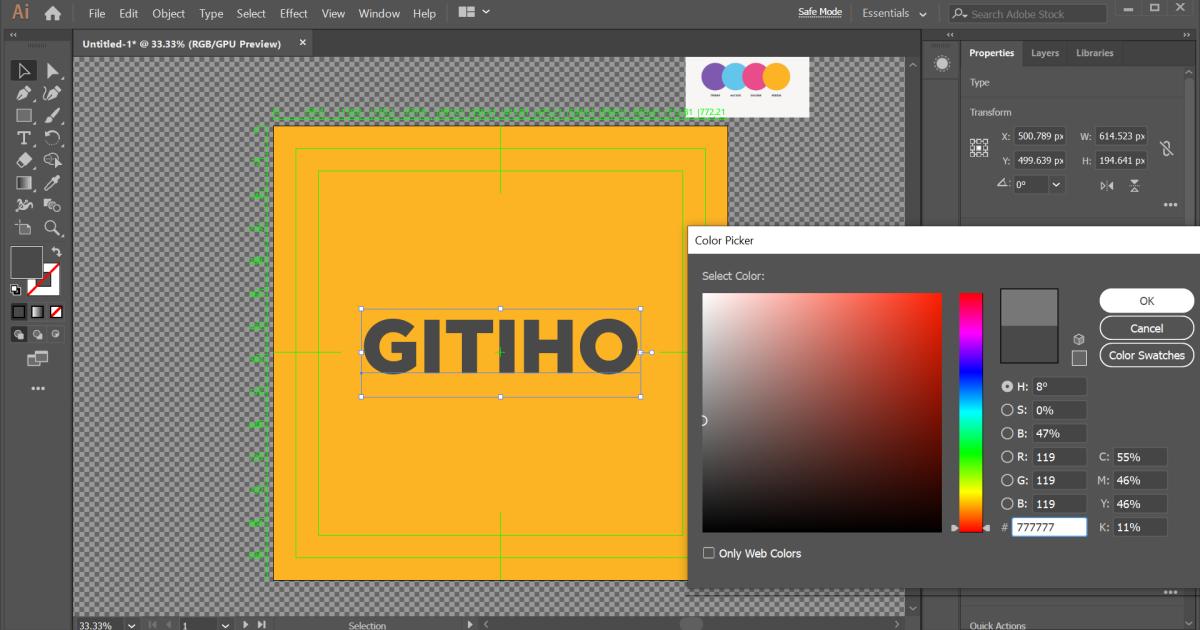Enable the Only Web Colors checkbox

pos(709,553)
